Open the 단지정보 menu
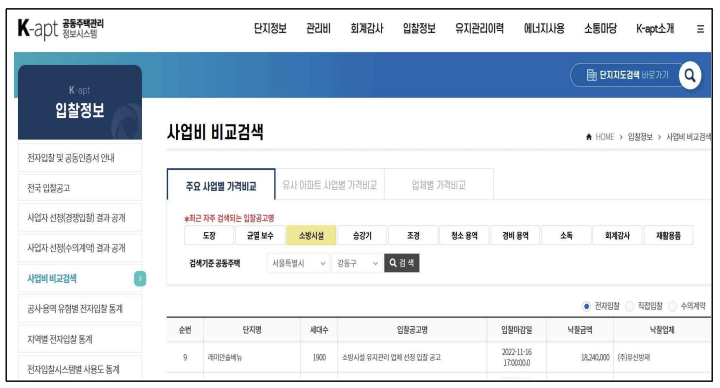Image resolution: width=720 pixels, height=388 pixels. pos(270,28)
